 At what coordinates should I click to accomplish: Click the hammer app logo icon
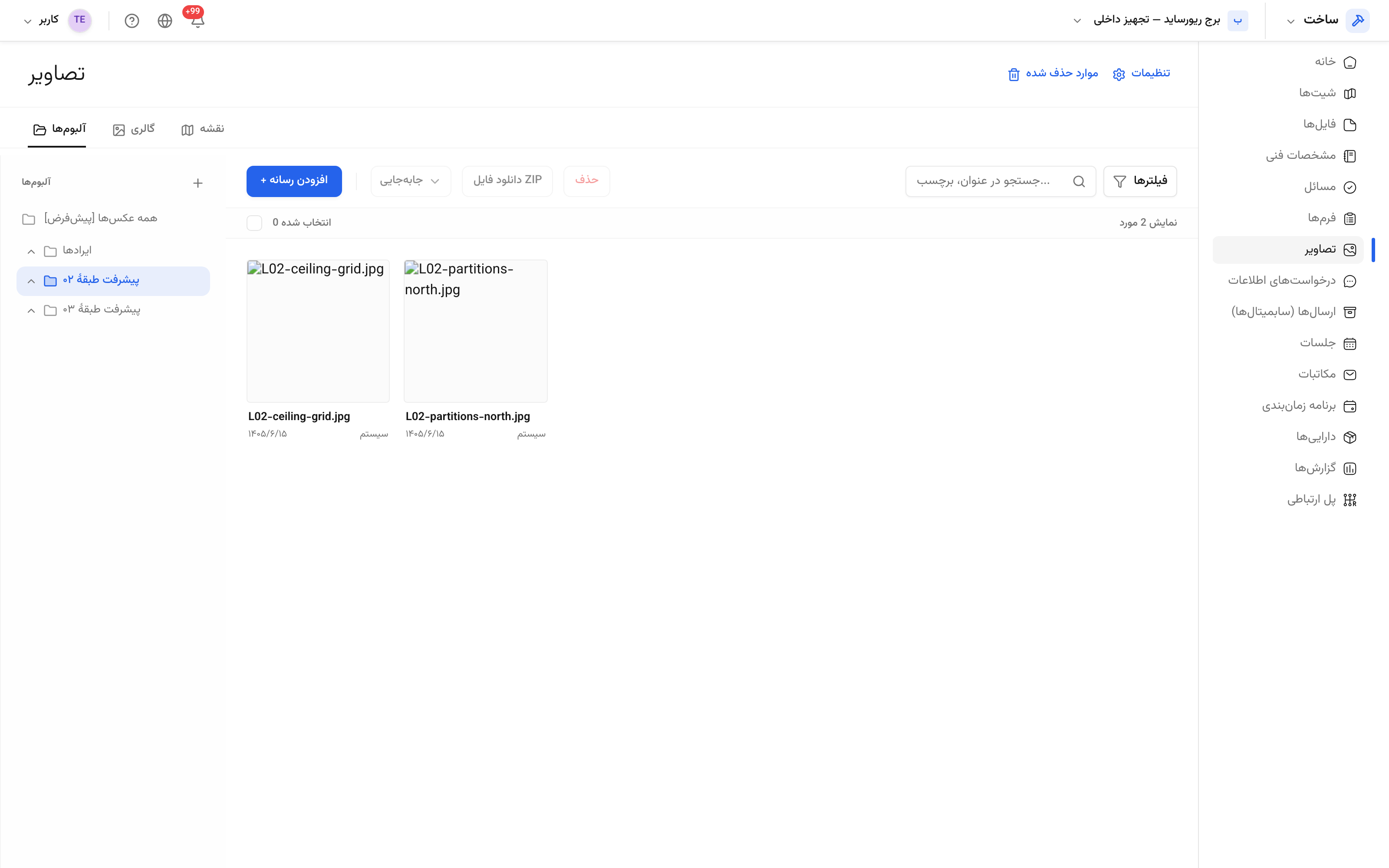pos(1357,21)
